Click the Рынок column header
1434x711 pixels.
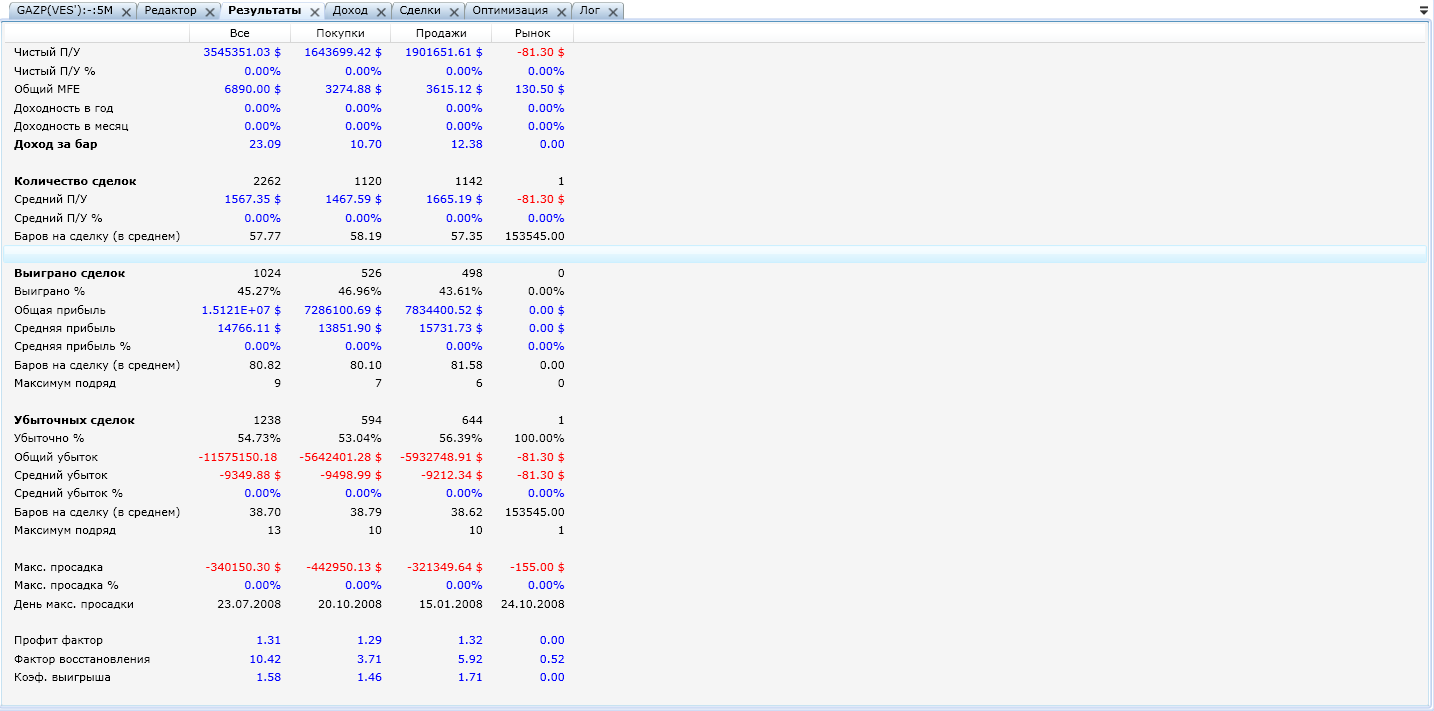pos(532,33)
